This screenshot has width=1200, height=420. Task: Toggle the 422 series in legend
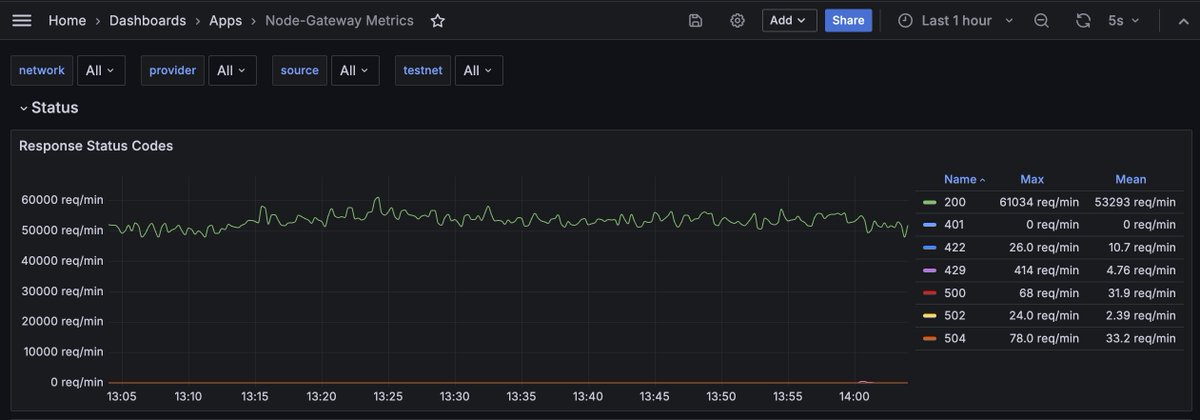click(953, 247)
